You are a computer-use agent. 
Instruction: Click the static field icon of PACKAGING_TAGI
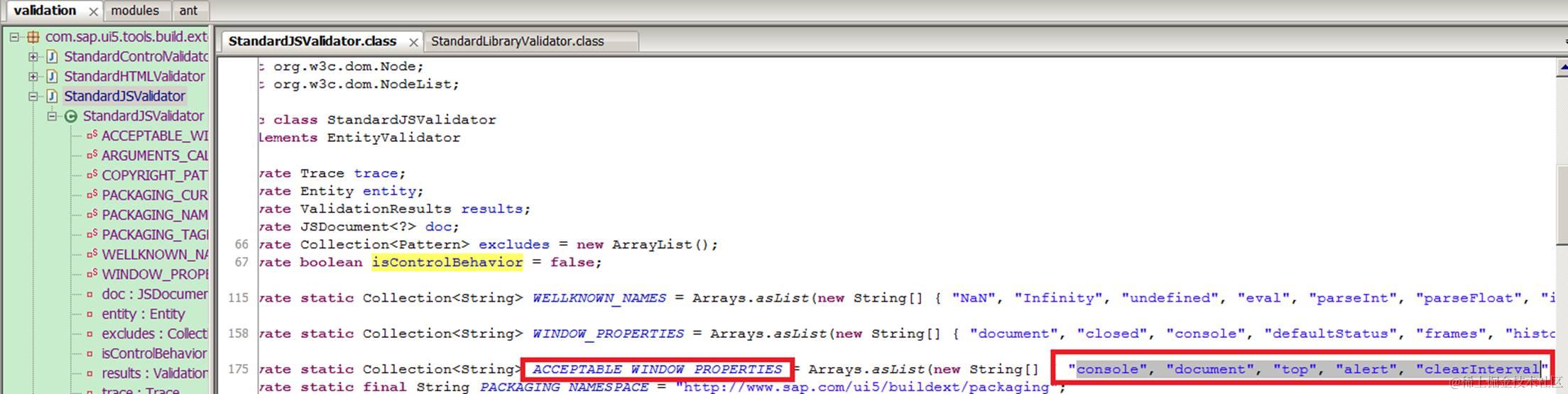(x=92, y=234)
